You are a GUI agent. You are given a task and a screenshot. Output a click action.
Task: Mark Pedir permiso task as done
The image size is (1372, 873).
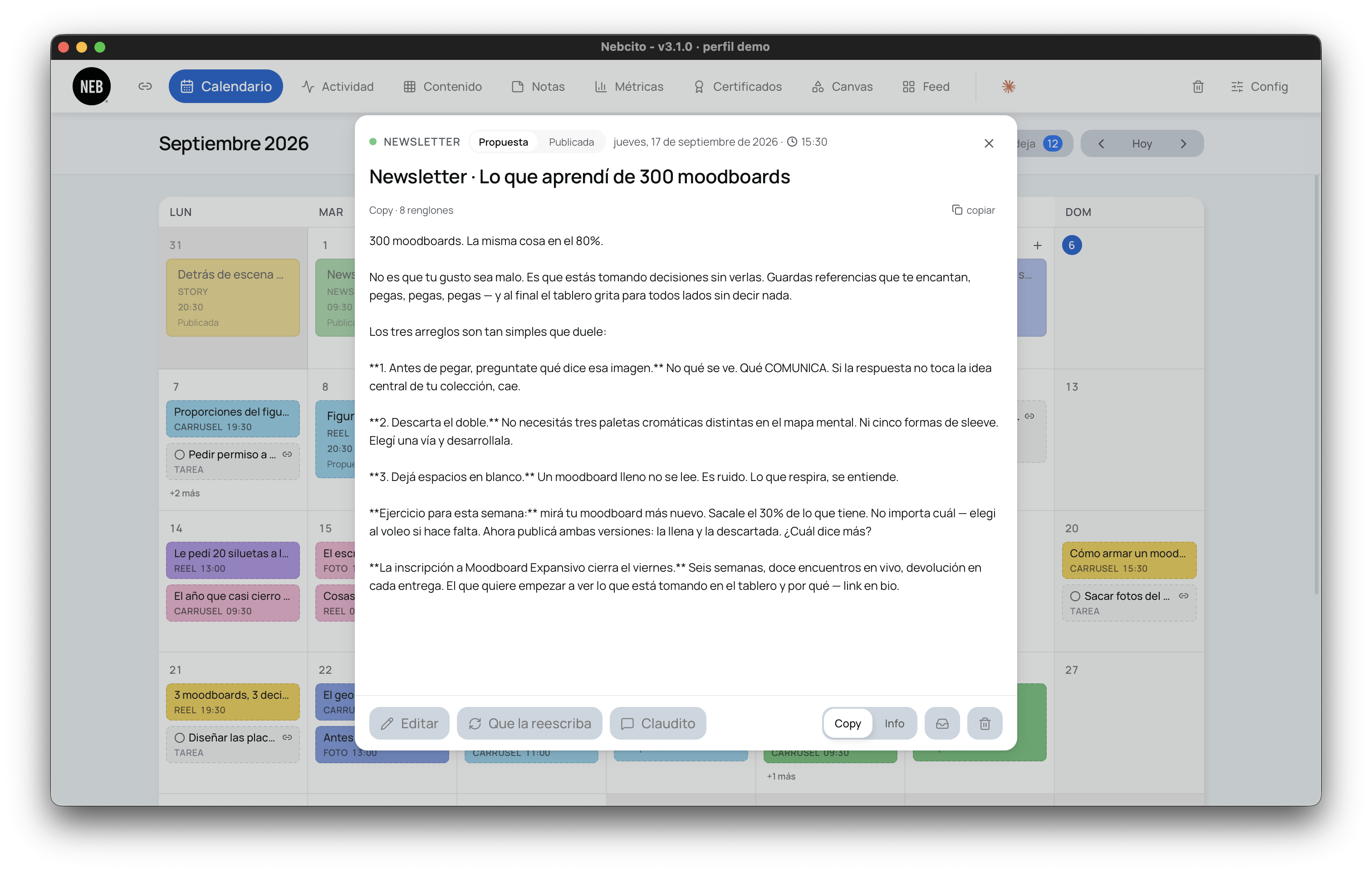click(180, 454)
